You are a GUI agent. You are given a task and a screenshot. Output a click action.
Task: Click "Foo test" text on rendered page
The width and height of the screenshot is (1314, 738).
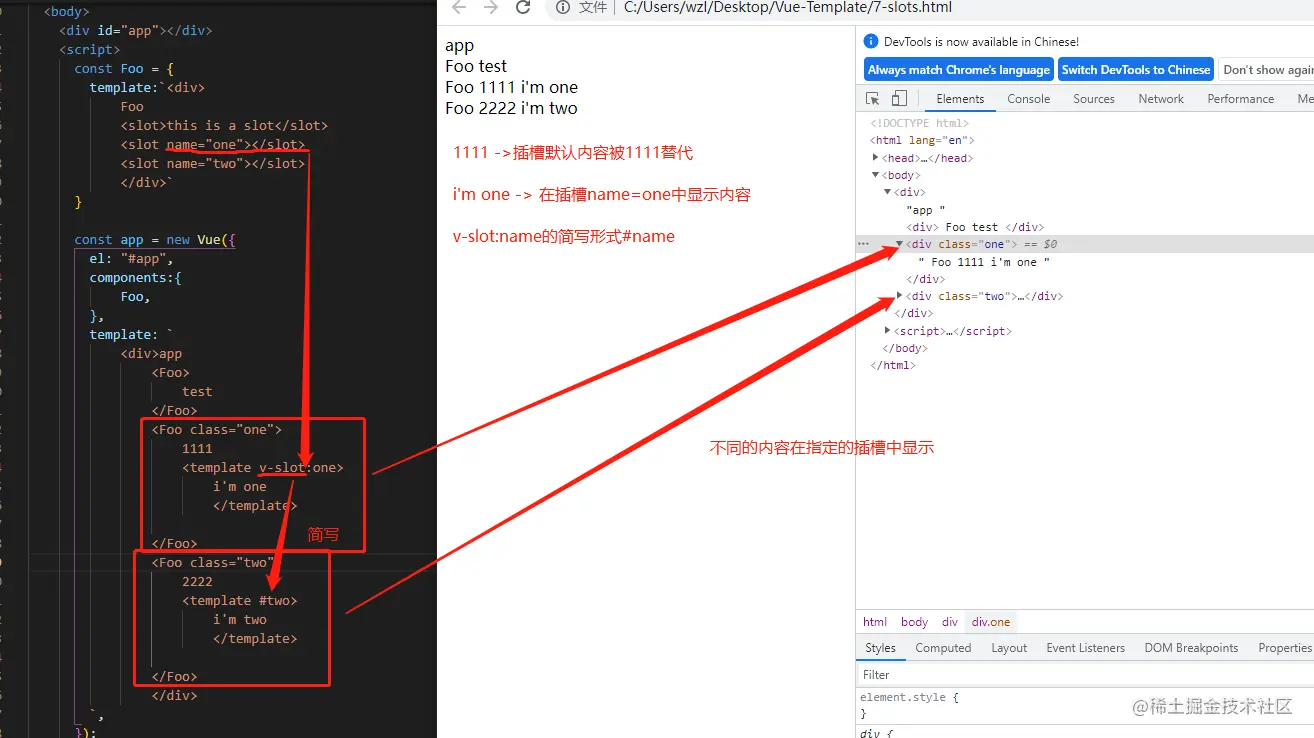(x=476, y=66)
